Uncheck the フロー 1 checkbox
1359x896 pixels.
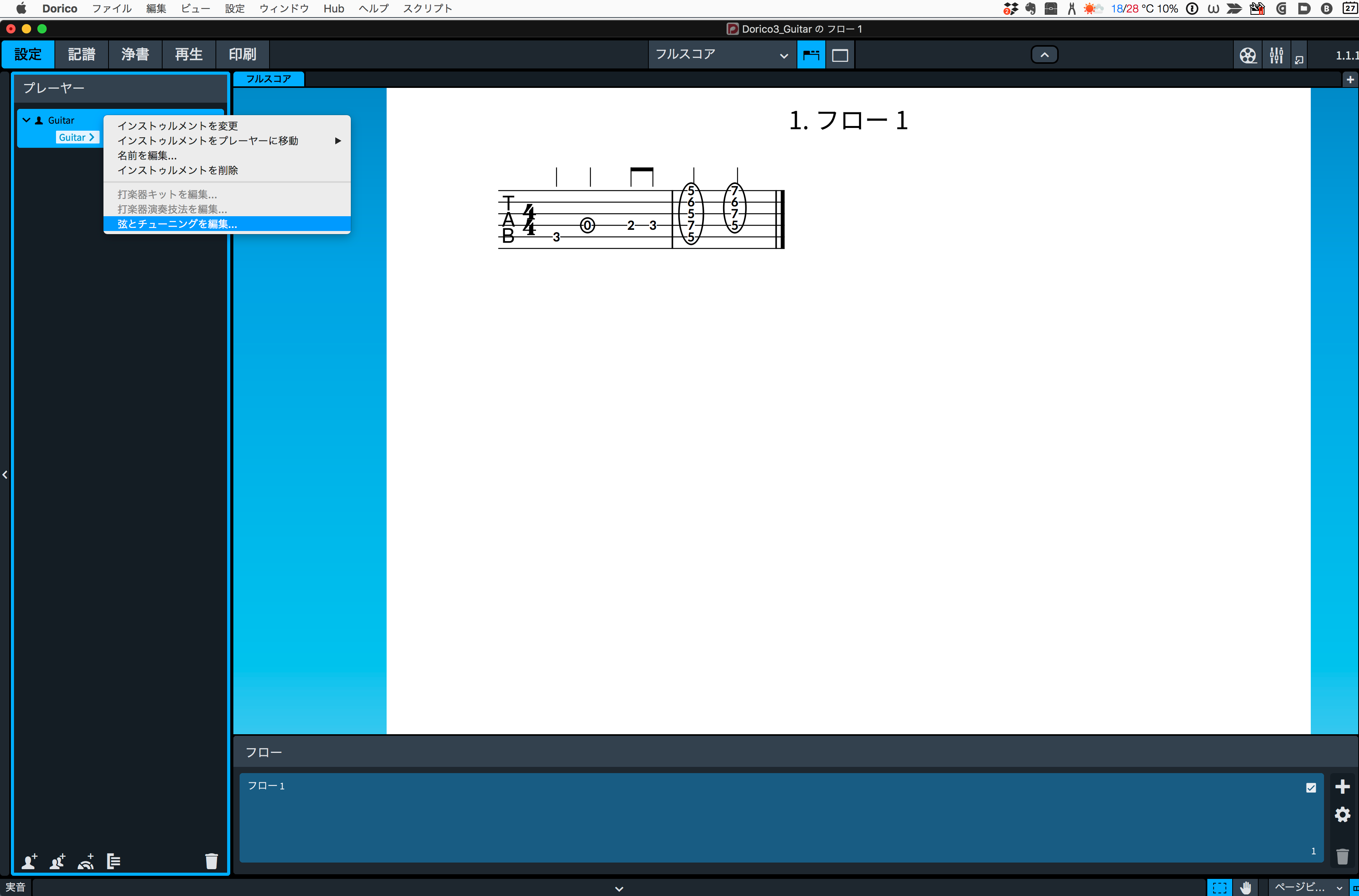click(1311, 787)
